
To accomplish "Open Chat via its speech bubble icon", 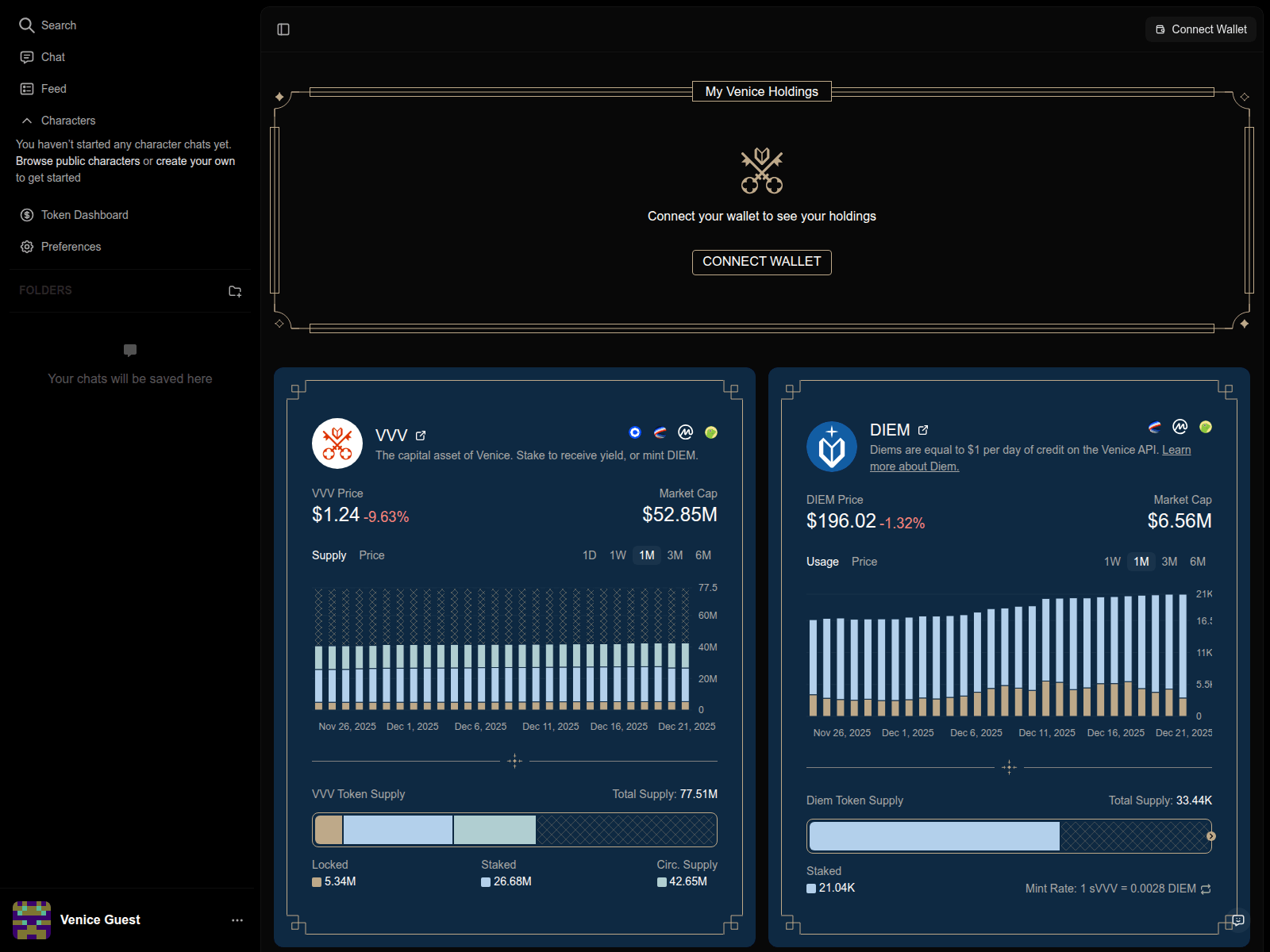I will click(x=27, y=57).
